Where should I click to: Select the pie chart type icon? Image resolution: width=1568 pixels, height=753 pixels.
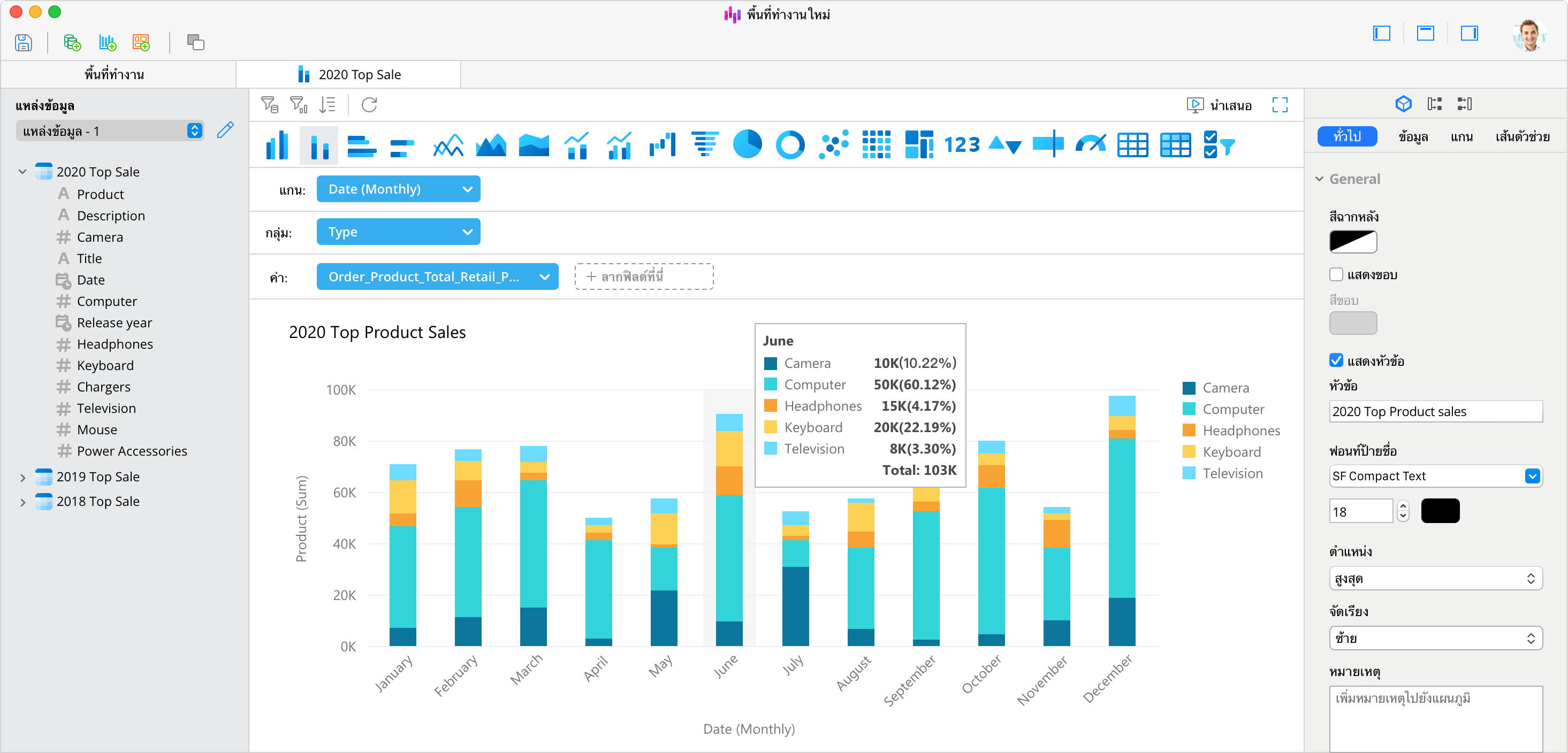click(x=747, y=145)
